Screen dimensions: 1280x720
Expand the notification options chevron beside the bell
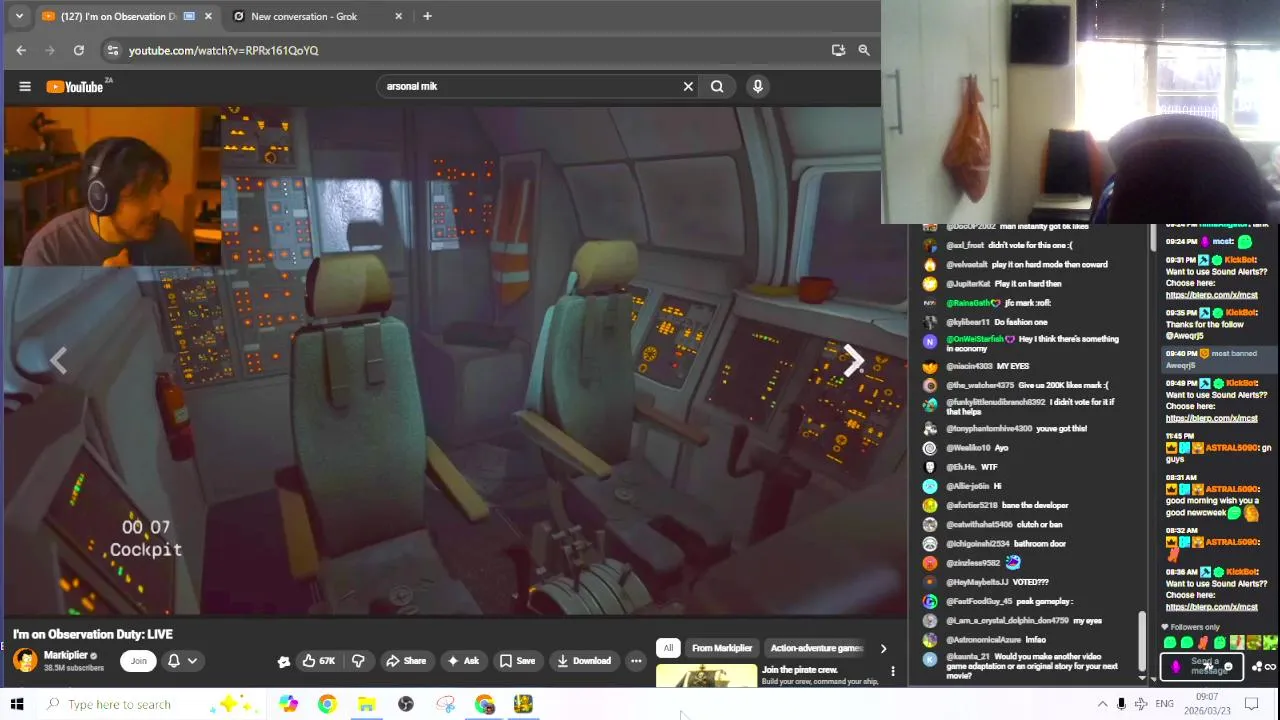tap(192, 661)
